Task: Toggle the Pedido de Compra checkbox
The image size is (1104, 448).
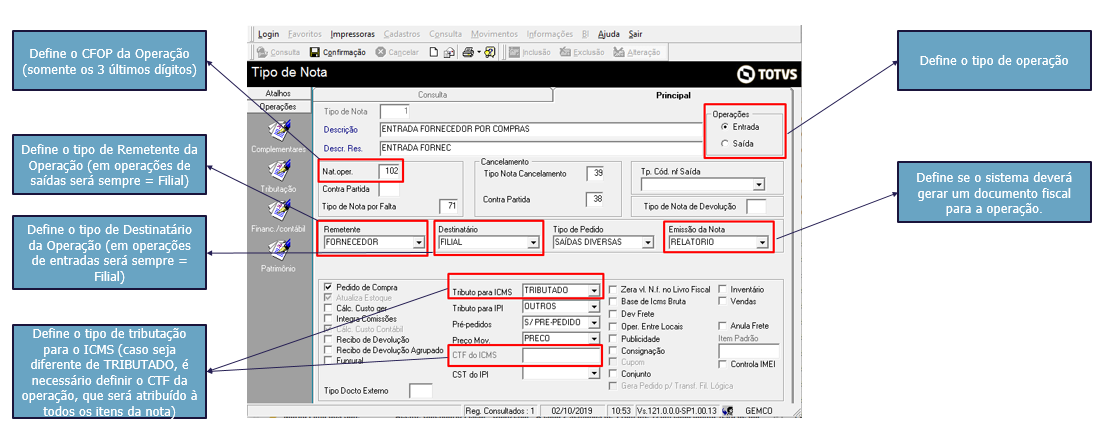Action: (x=328, y=287)
